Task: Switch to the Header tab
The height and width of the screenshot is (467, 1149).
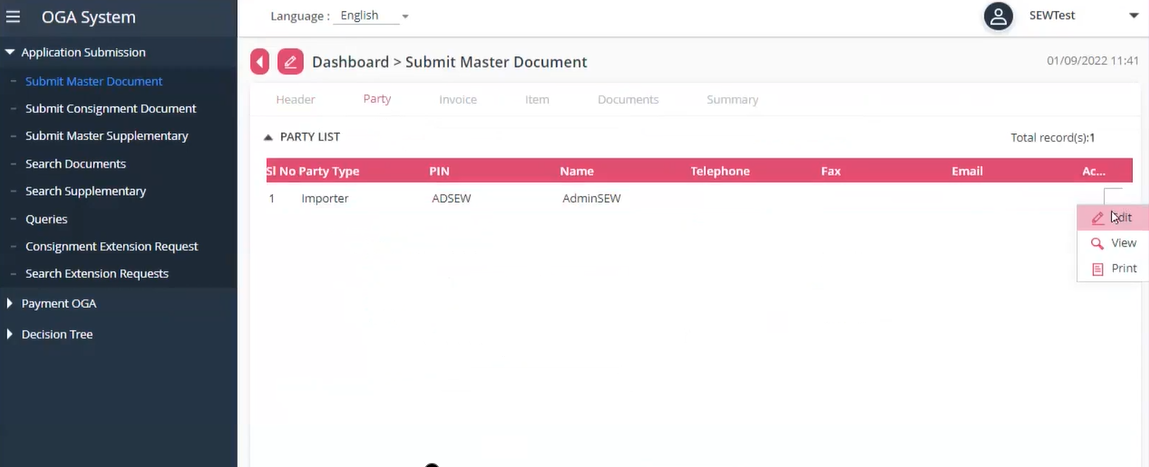Action: [x=295, y=100]
